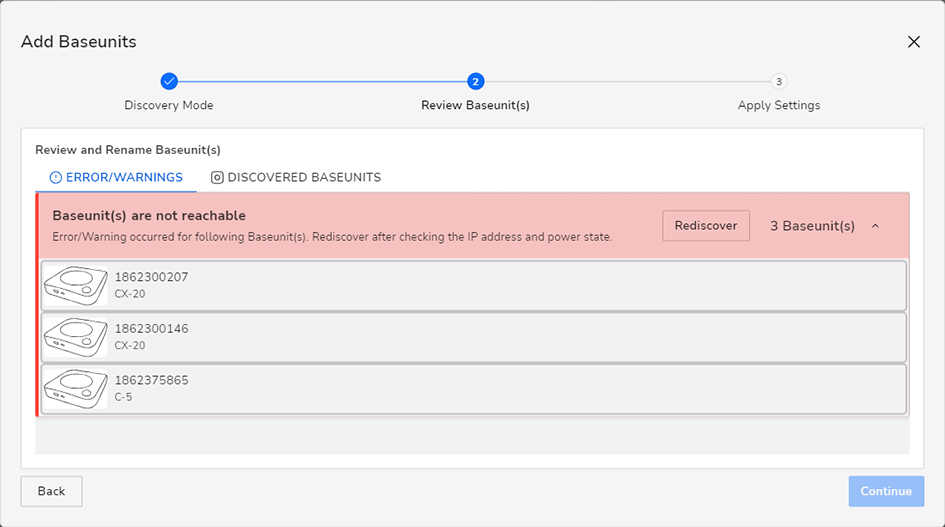Viewport: 945px width, 527px height.
Task: Close the Add Baseunits dialog
Action: [914, 42]
